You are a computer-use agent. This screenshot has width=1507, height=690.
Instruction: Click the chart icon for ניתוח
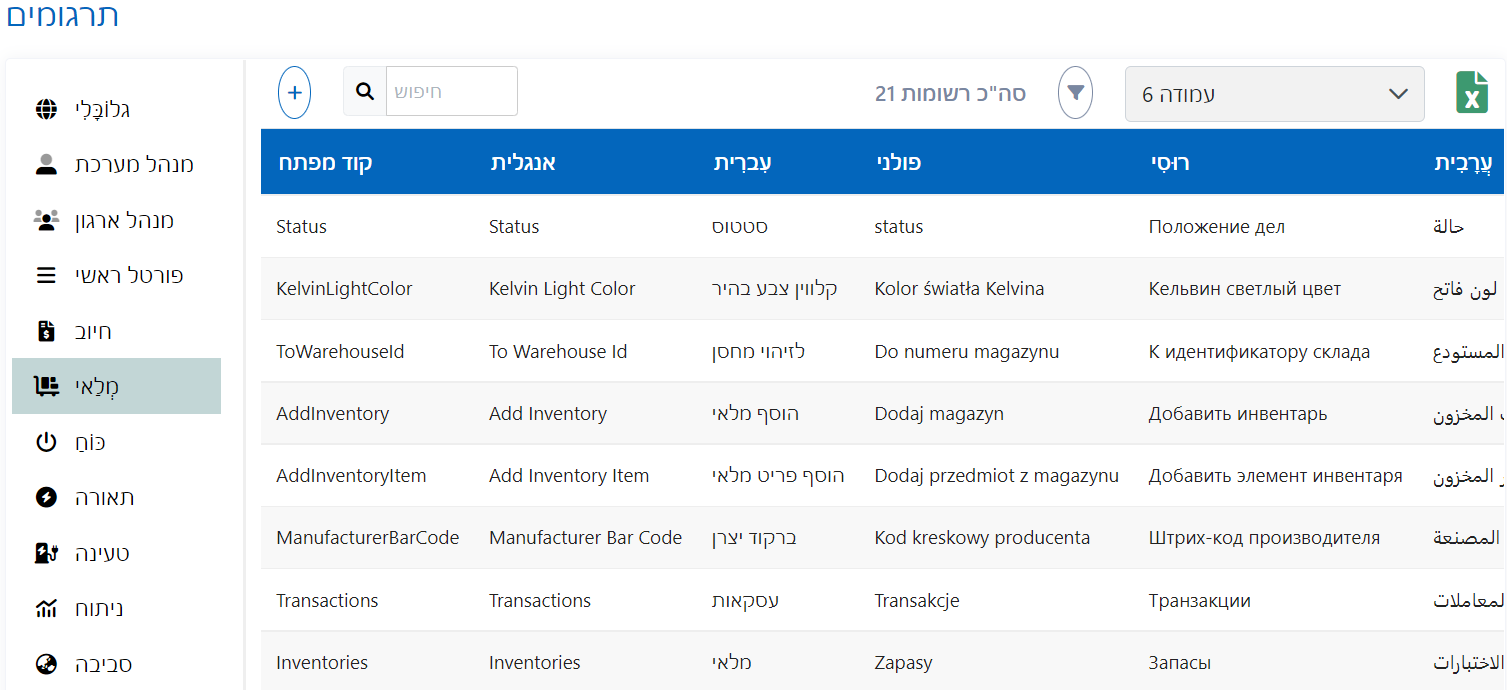click(46, 608)
